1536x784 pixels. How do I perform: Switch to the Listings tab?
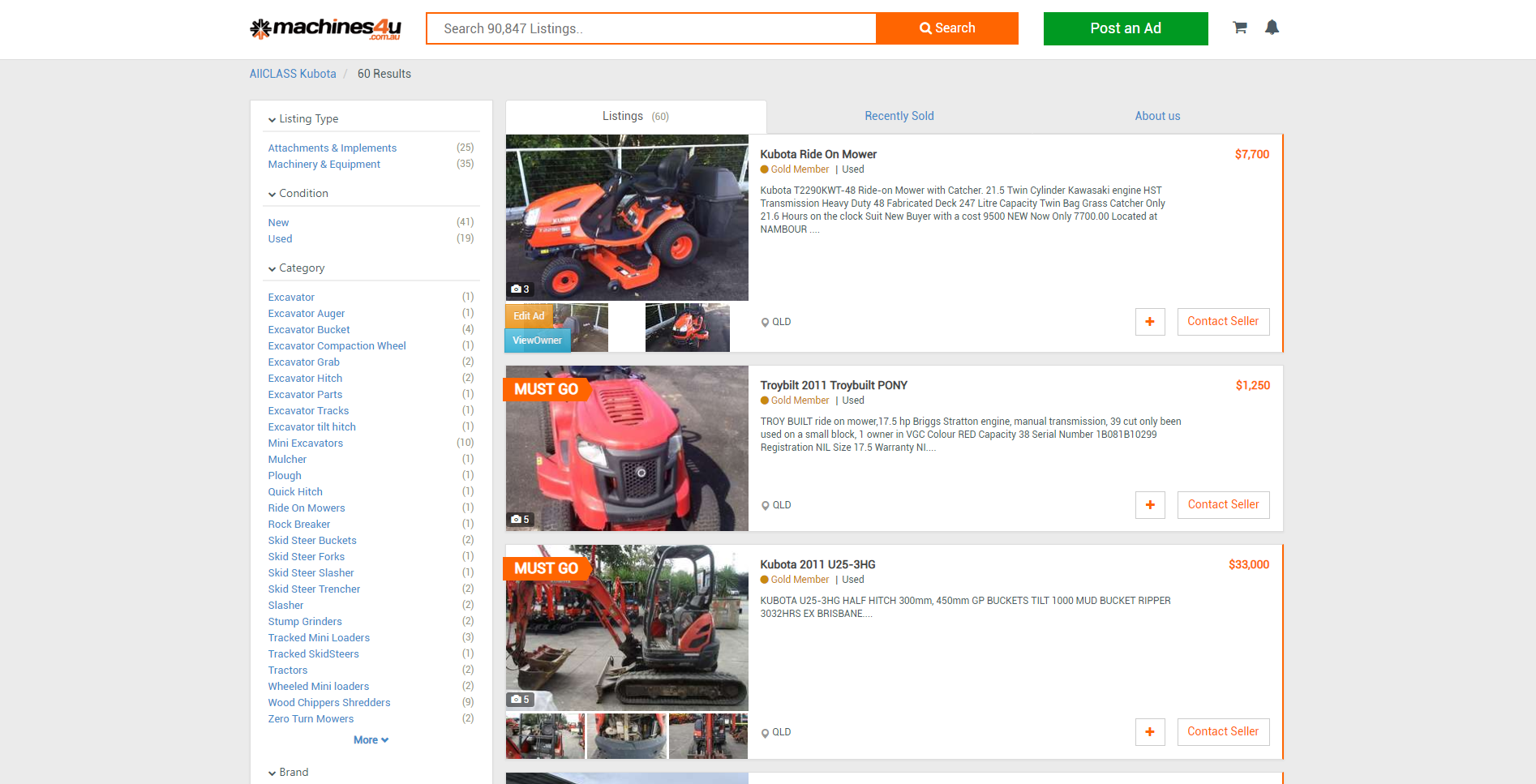636,117
